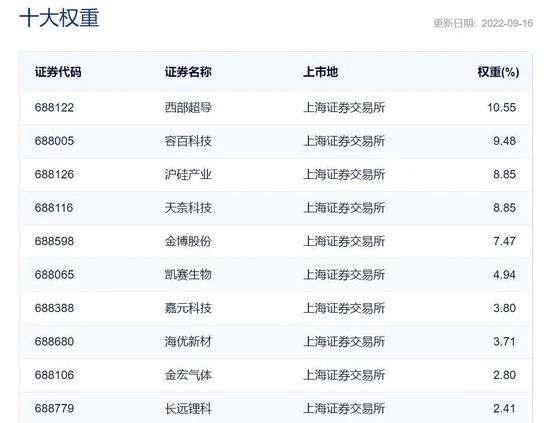Viewport: 550px width, 423px height.
Task: Click the 8.85 weight for 天奈科技
Action: [x=504, y=208]
